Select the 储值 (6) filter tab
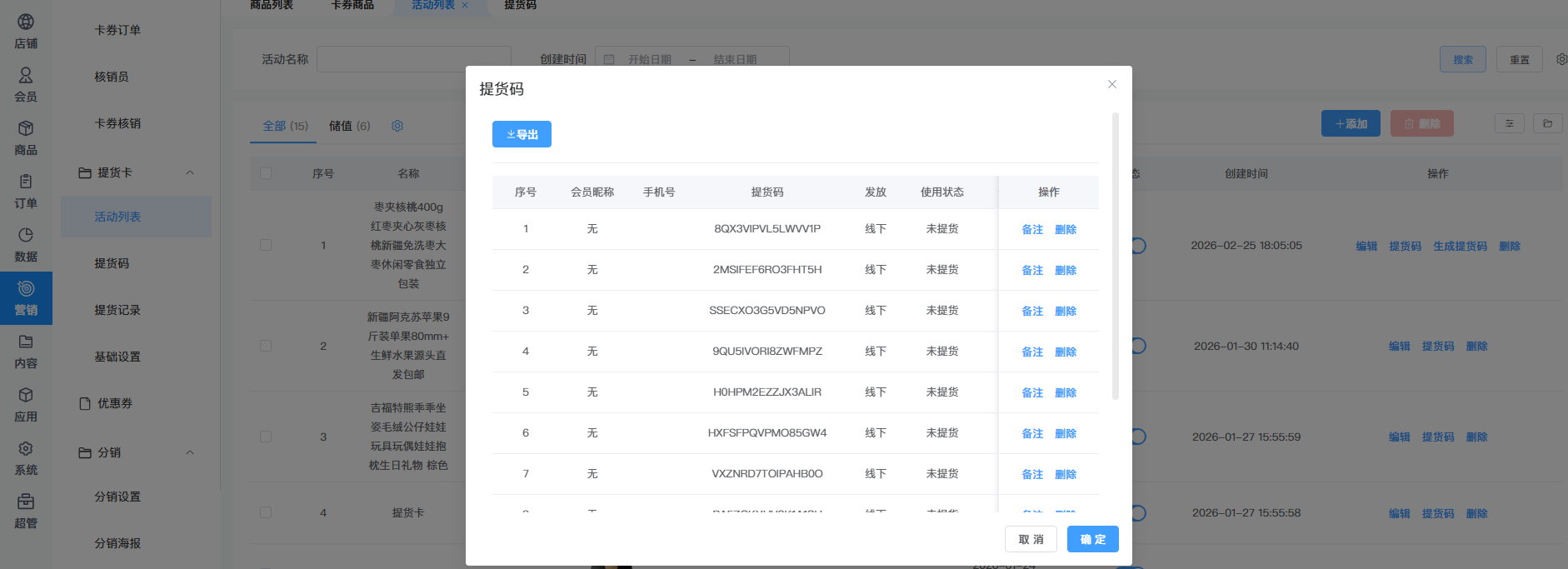Image resolution: width=1568 pixels, height=569 pixels. [x=349, y=126]
